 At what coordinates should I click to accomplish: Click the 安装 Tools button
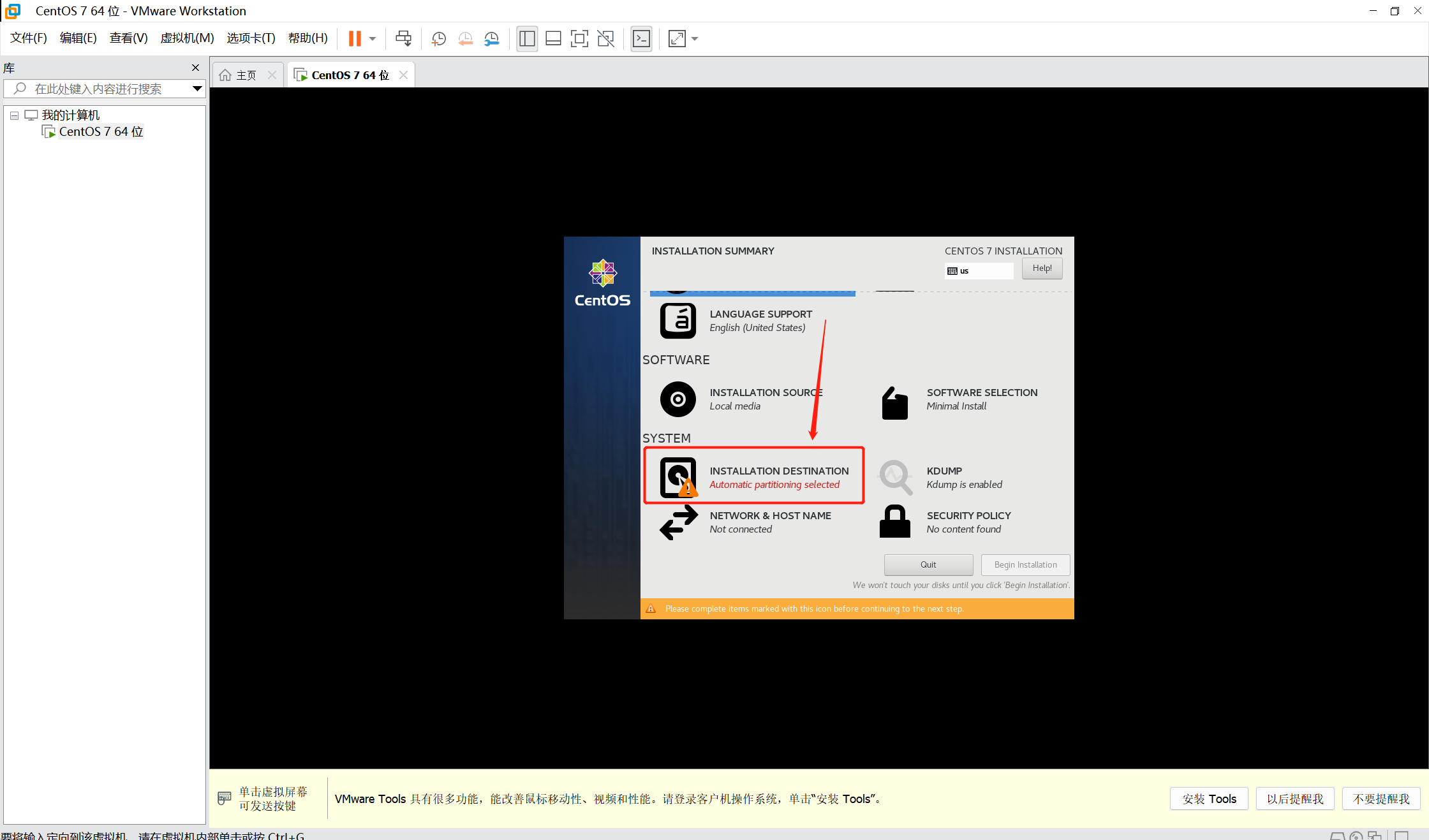pos(1208,799)
